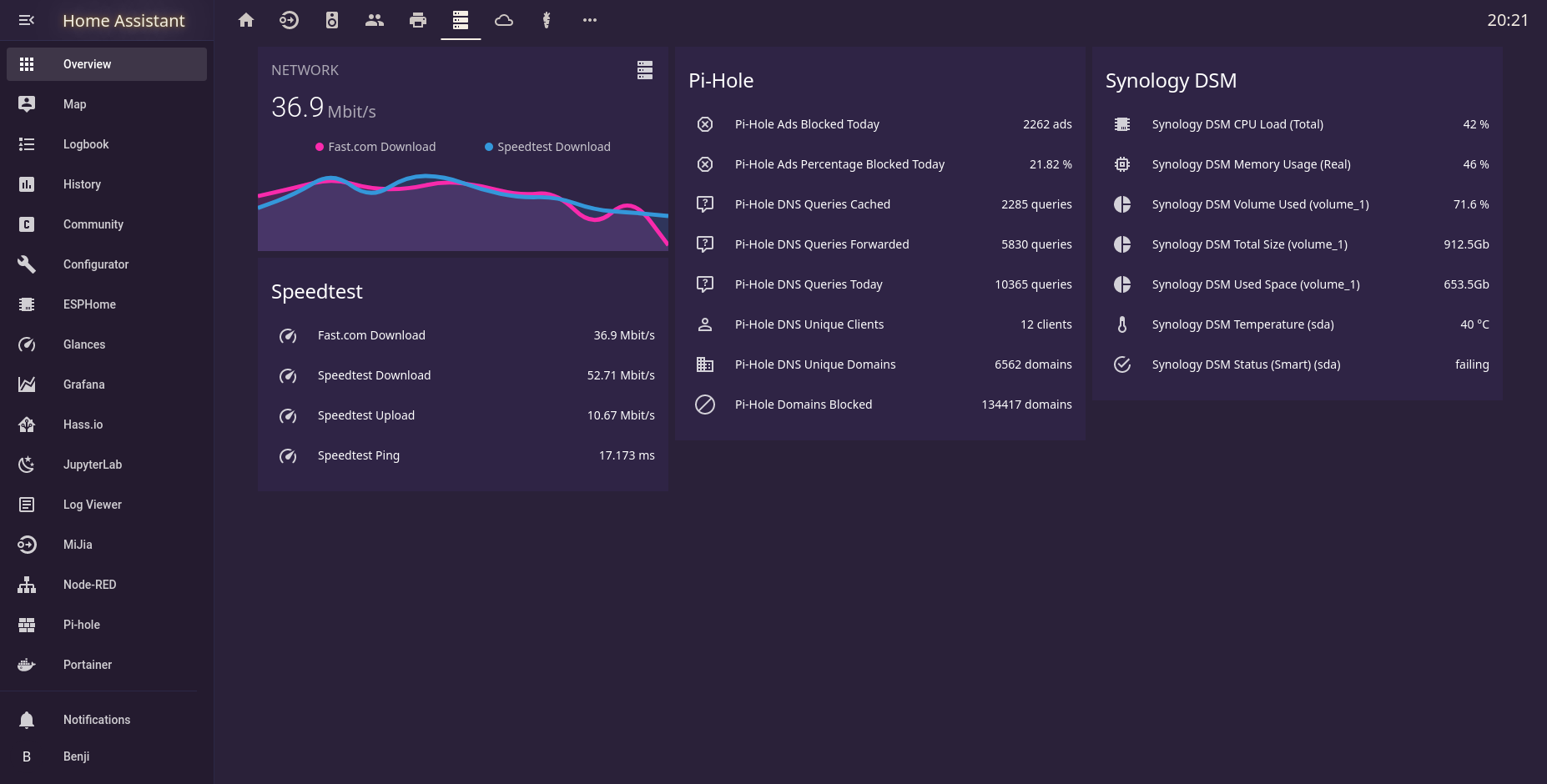
Task: Click the Portainer docker icon
Action: (27, 665)
